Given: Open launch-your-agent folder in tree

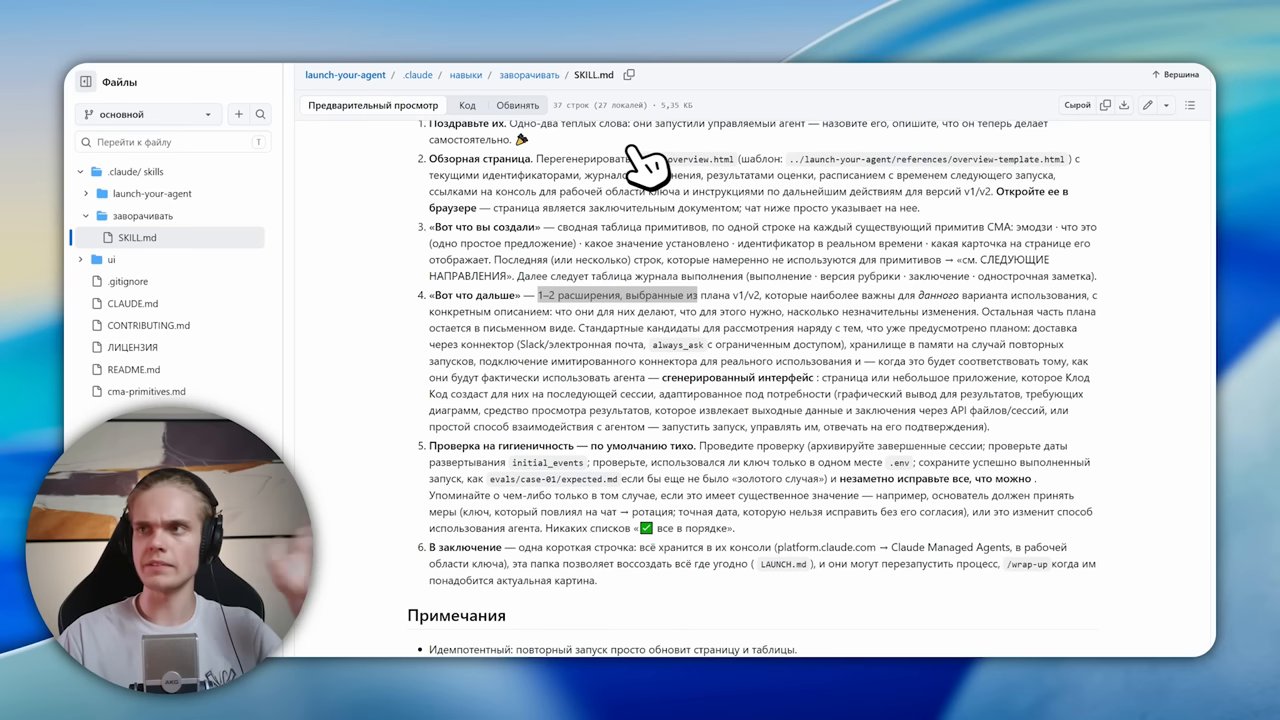Looking at the screenshot, I should (x=152, y=194).
